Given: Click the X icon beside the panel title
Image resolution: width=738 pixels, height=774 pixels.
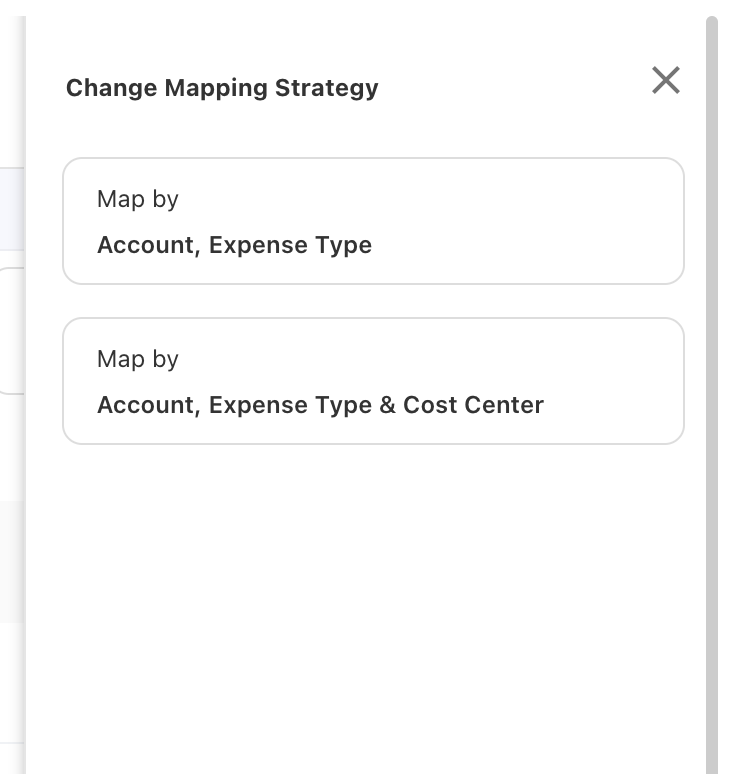Looking at the screenshot, I should [x=665, y=80].
